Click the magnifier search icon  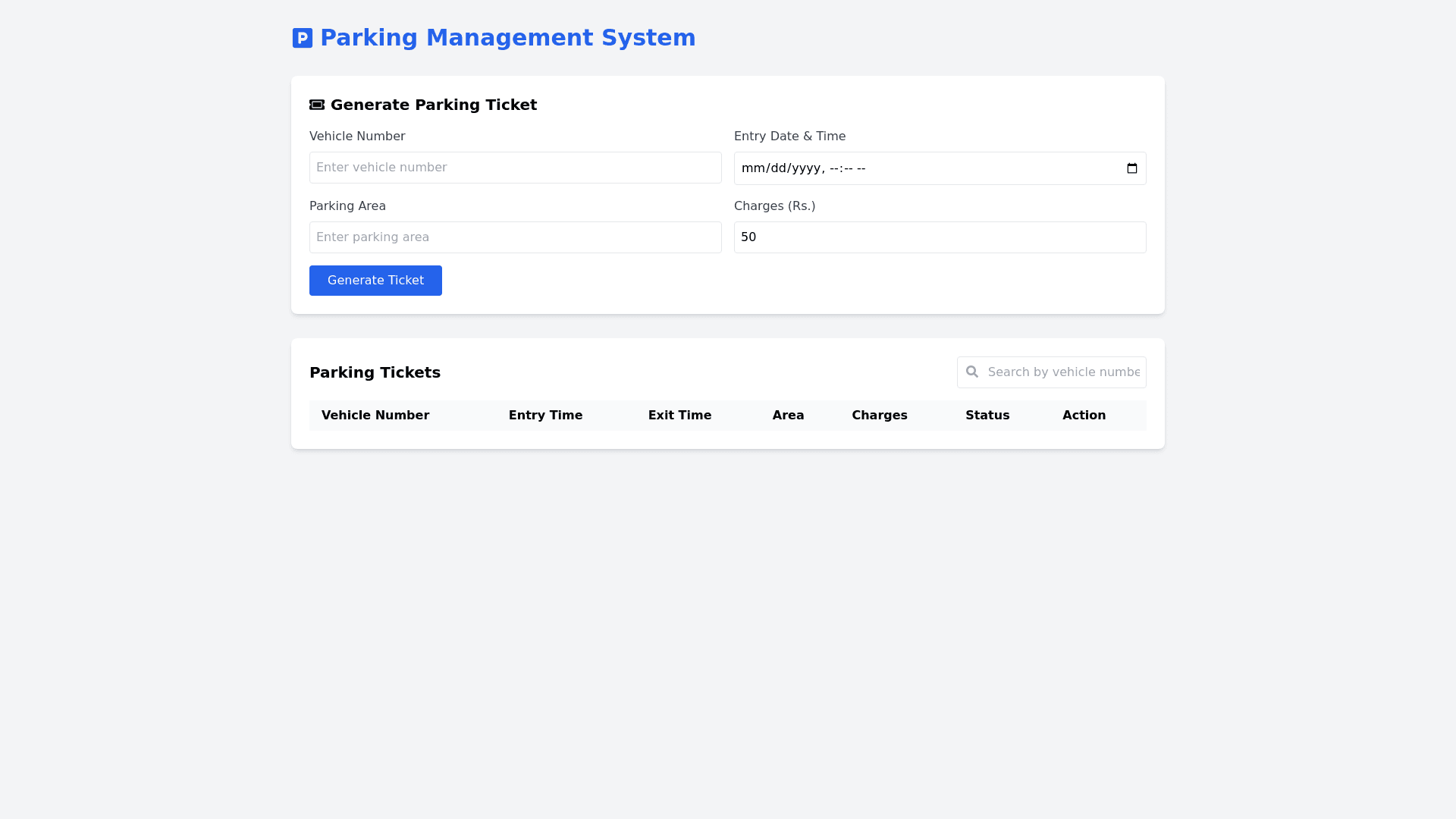972,372
